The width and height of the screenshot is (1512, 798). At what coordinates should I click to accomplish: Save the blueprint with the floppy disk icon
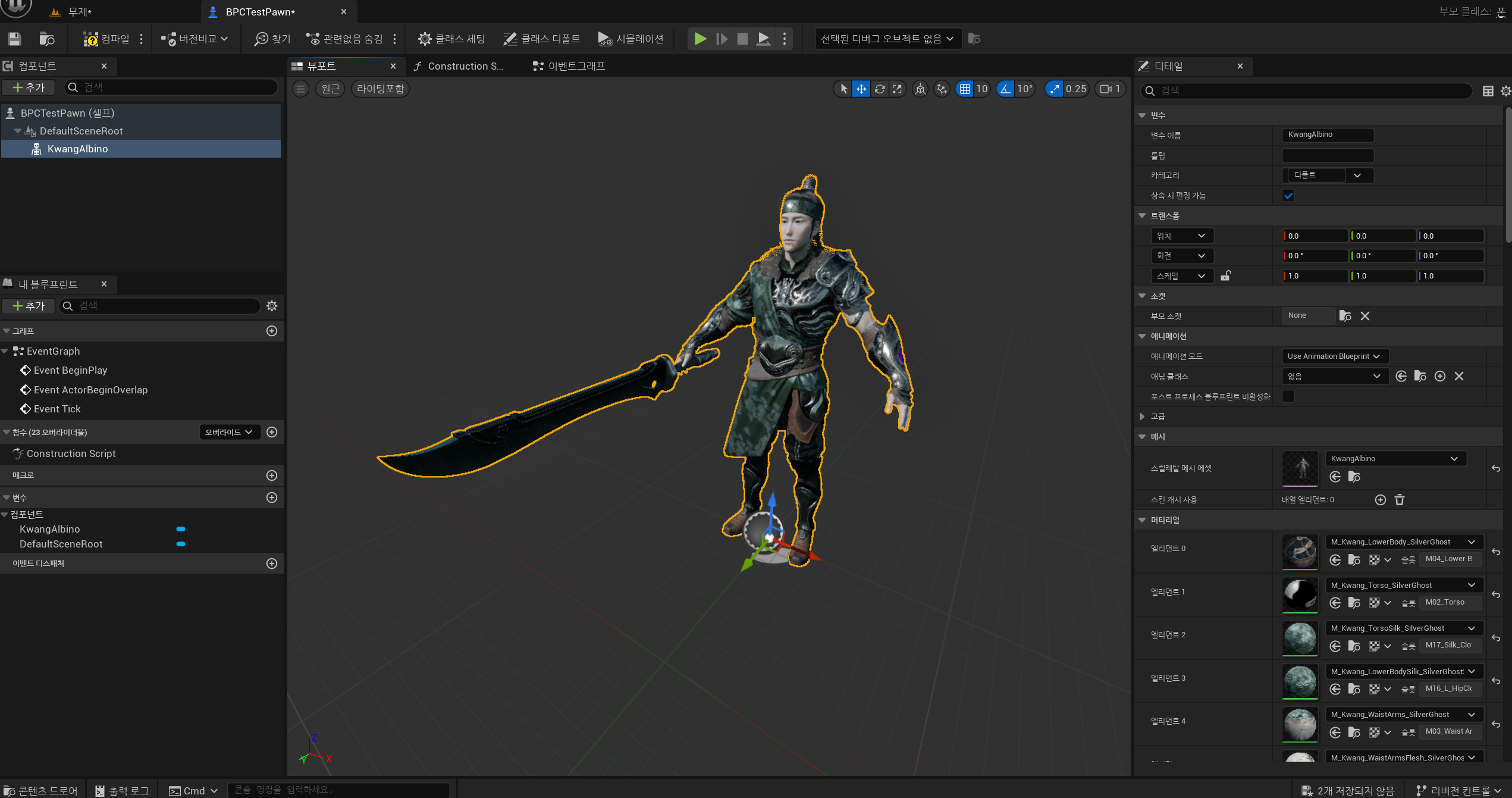[x=15, y=39]
